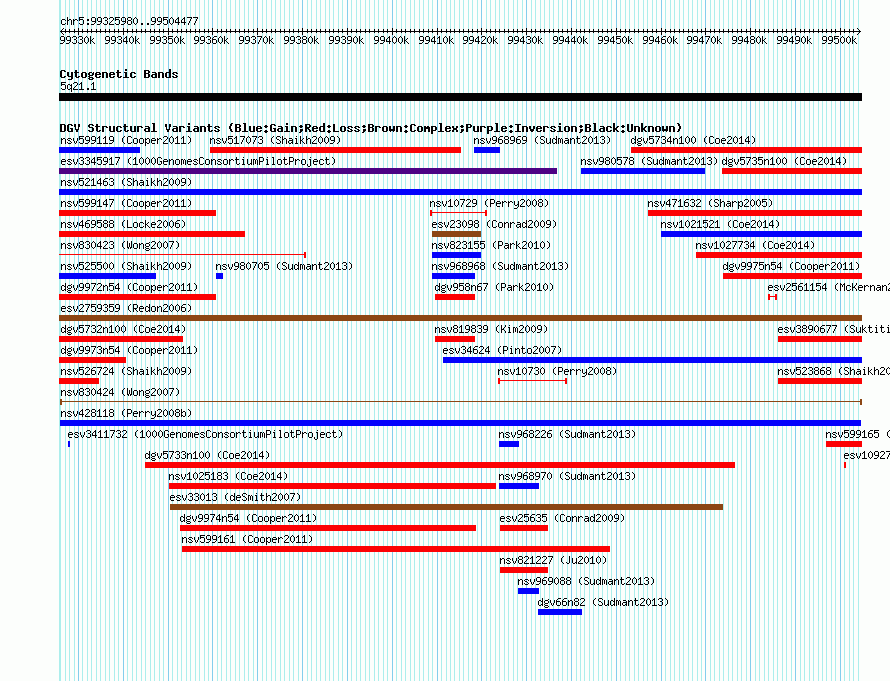Click the 99450k ruler position

(615, 40)
